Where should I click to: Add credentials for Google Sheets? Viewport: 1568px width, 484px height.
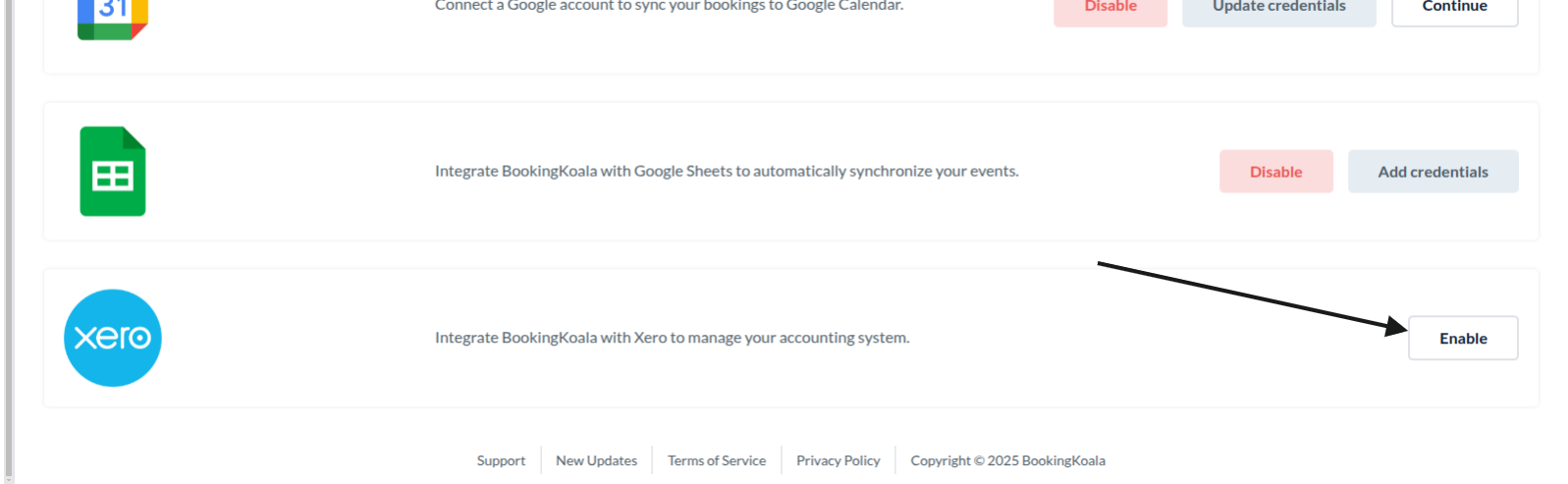click(x=1433, y=172)
